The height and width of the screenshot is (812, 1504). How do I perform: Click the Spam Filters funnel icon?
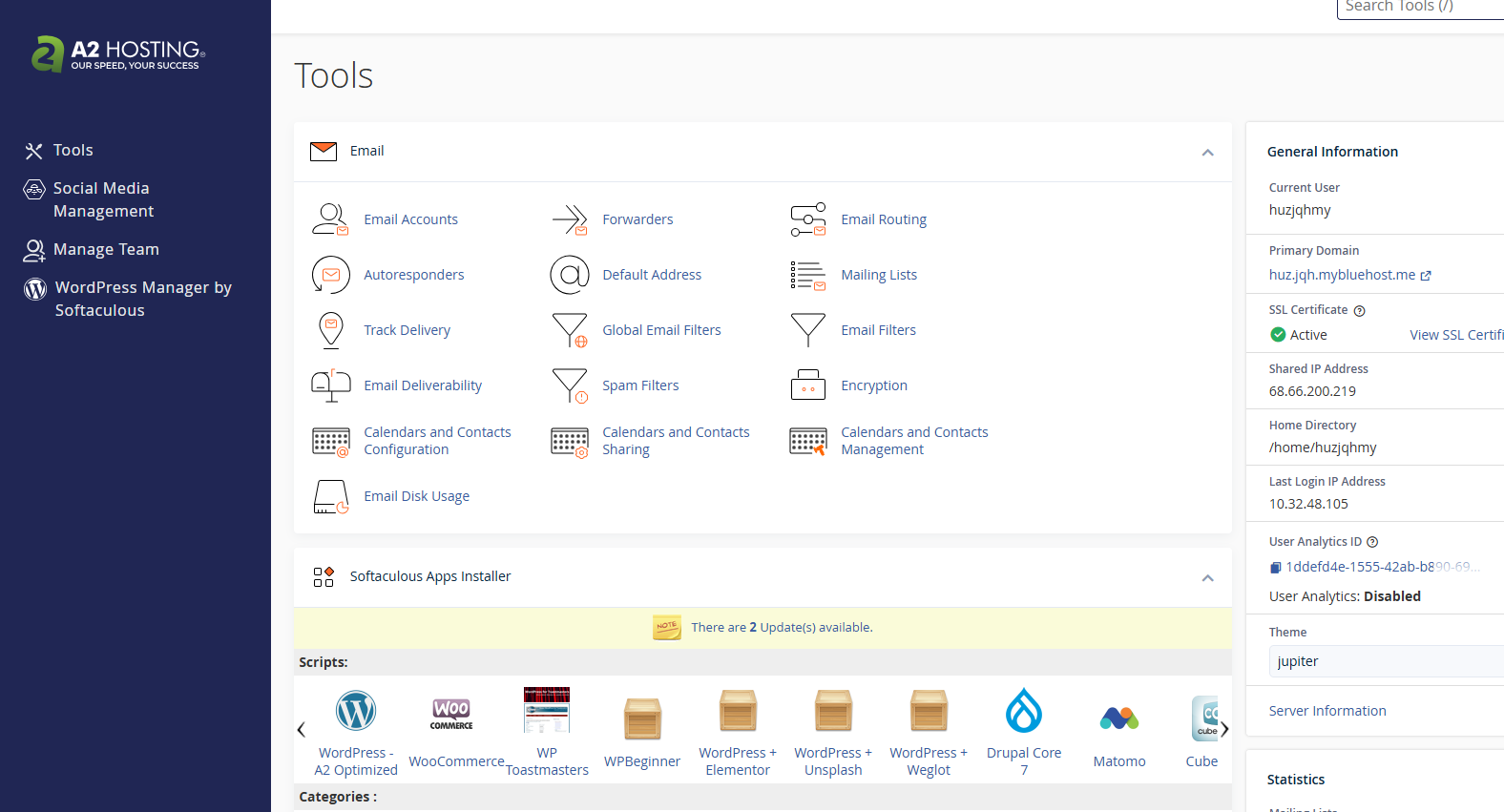click(x=570, y=385)
